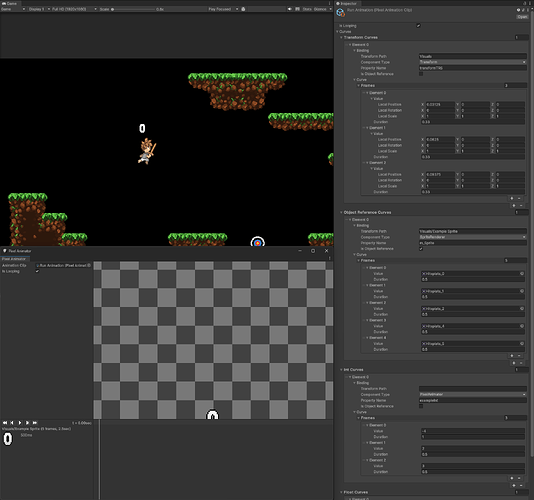Open the Play Focused dropdown
This screenshot has height=500, width=534.
(223, 9)
